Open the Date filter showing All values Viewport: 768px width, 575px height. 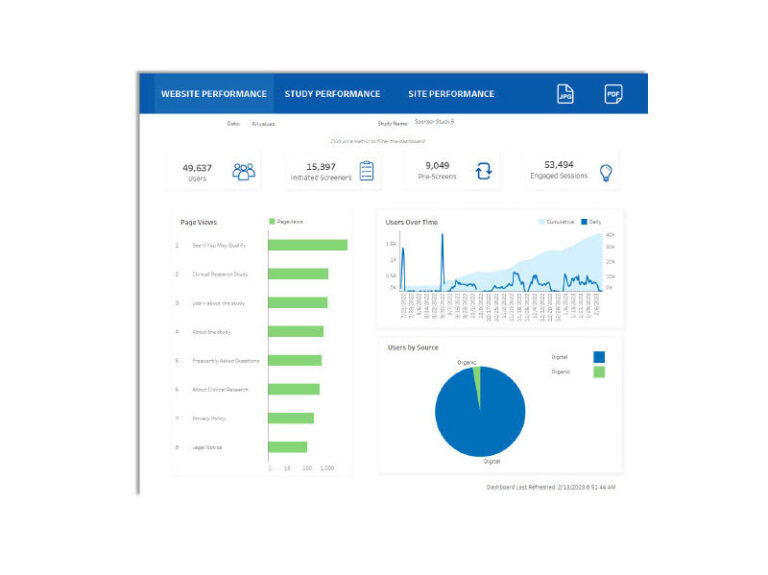pos(263,124)
